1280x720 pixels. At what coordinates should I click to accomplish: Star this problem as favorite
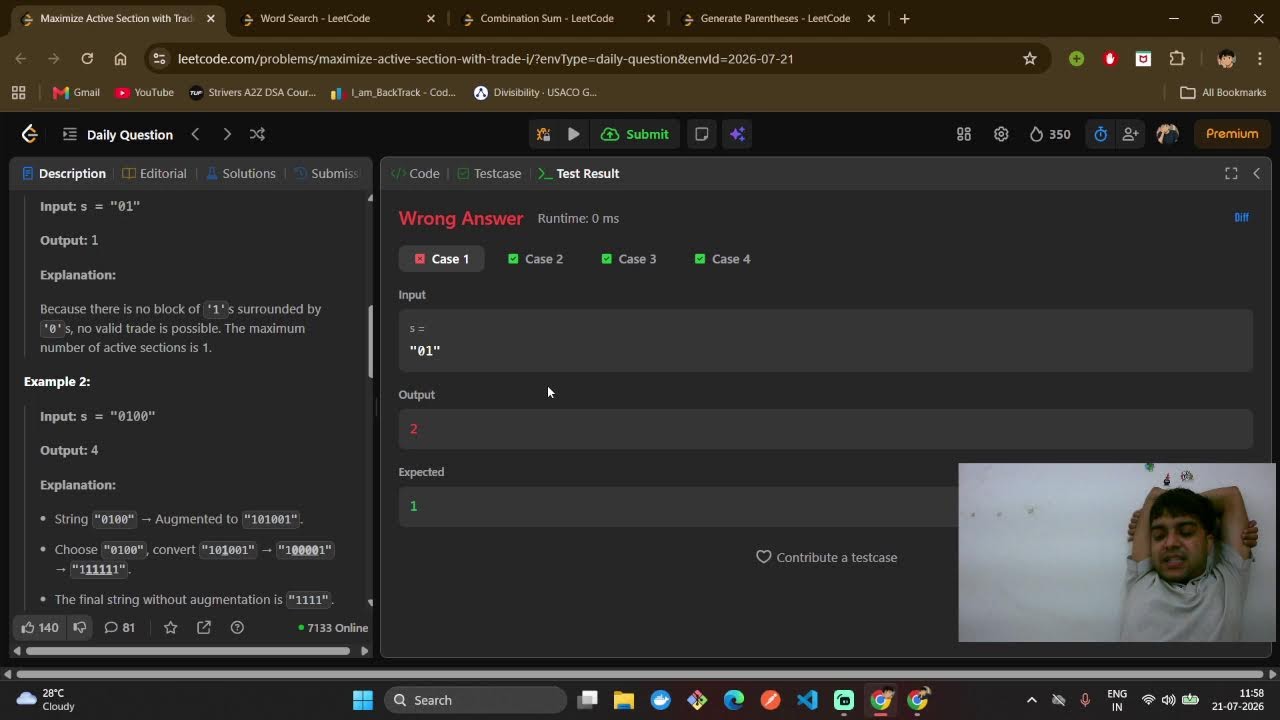[x=170, y=627]
